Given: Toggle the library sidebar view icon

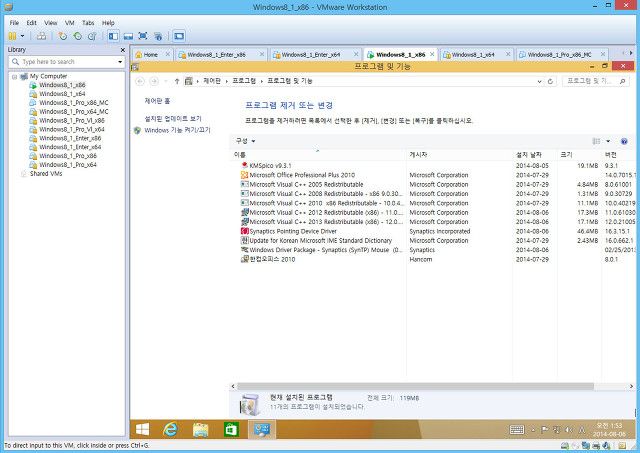Looking at the screenshot, I should 113,36.
